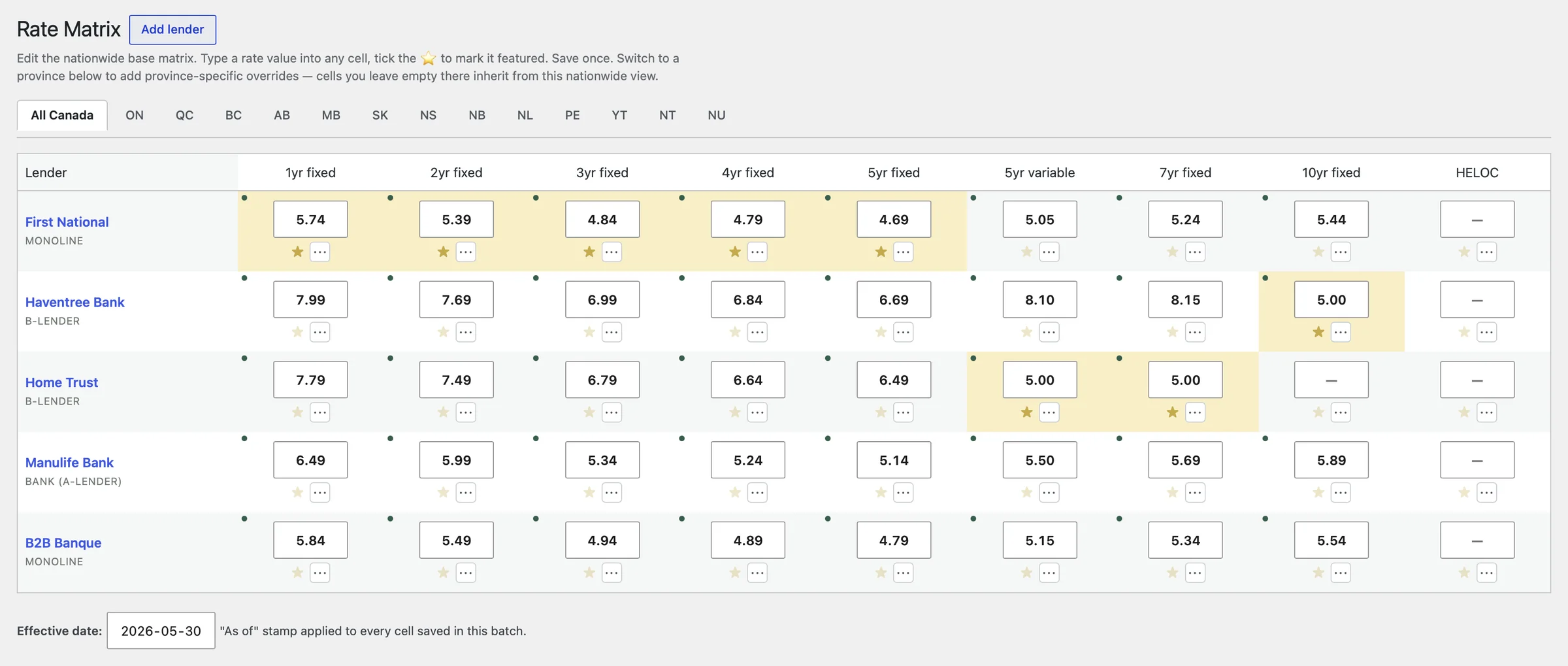Open more options for First National 1yr fixed
The width and height of the screenshot is (1568, 666).
coord(319,252)
